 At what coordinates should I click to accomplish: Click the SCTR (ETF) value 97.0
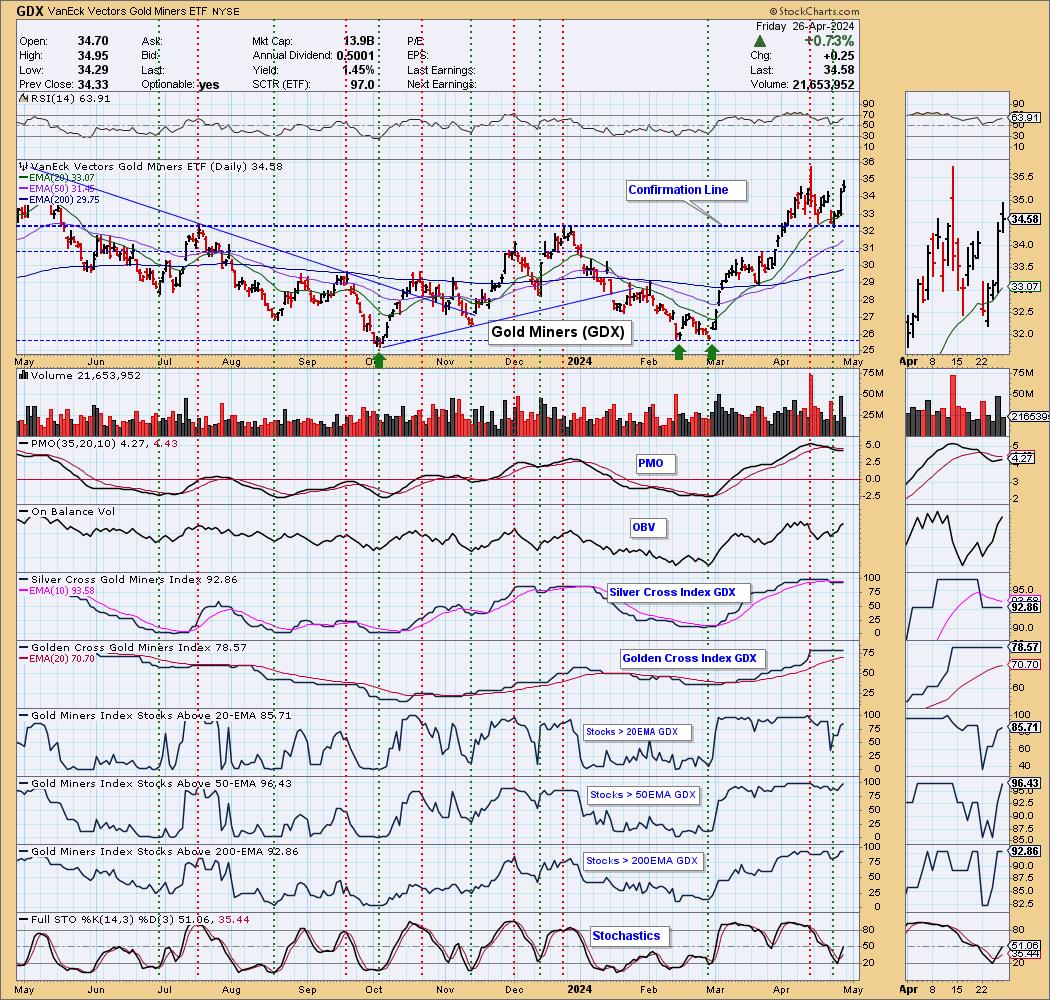coord(362,84)
